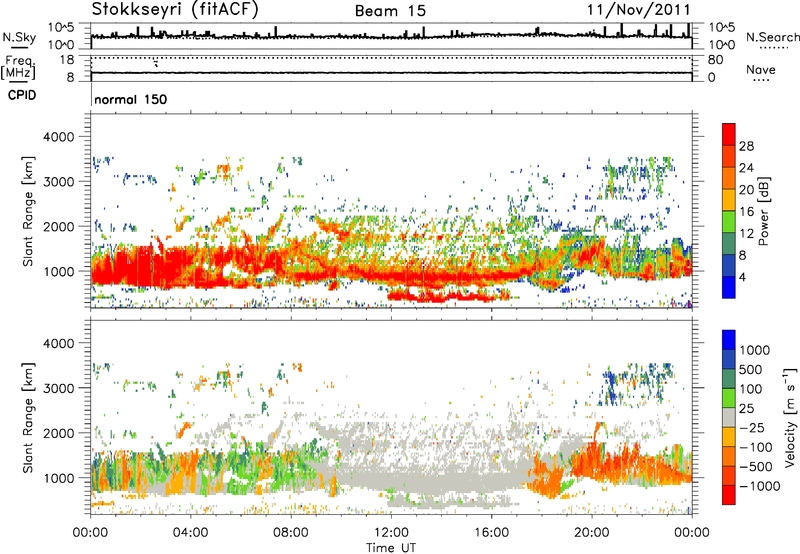The image size is (800, 554).
Task: Click the 16 label on power color bar
Action: point(746,212)
